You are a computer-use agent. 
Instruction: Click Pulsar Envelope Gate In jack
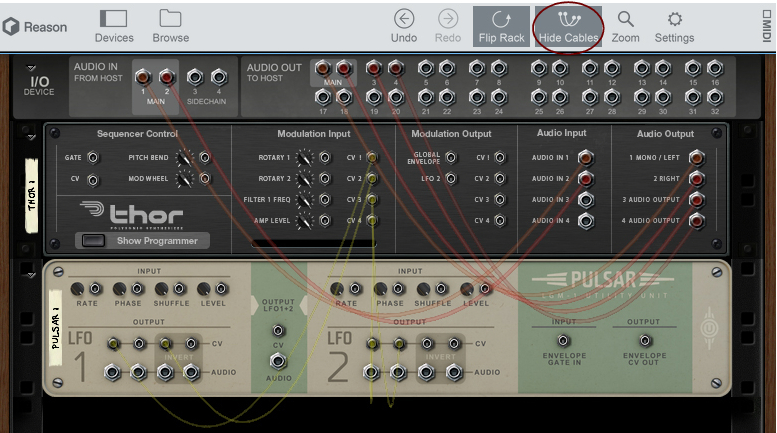click(563, 341)
